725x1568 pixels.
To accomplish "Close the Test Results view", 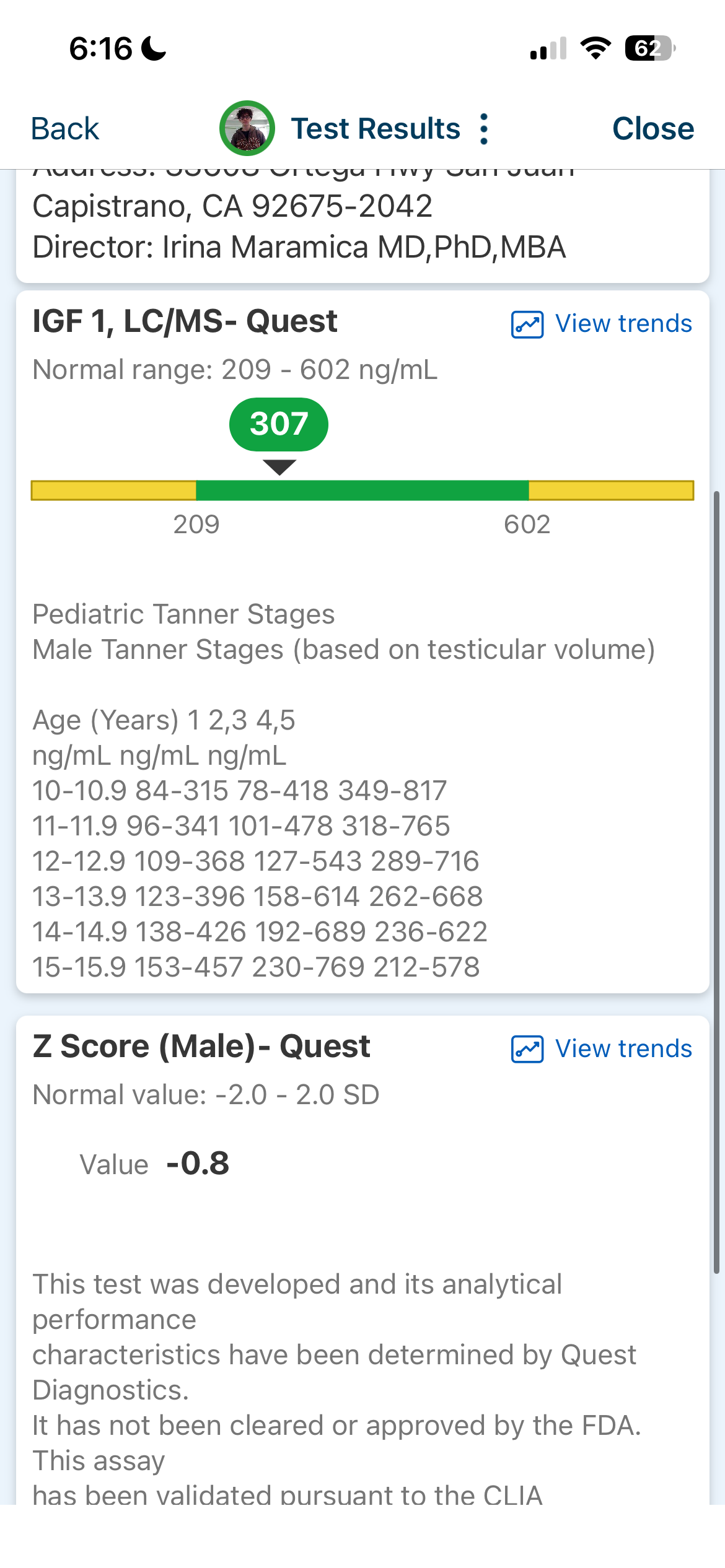I will [652, 129].
